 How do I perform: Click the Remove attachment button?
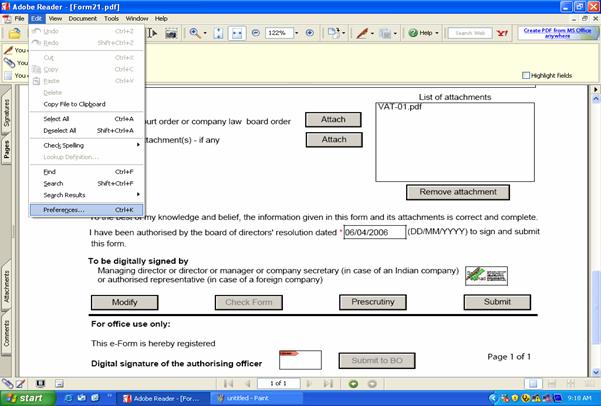[457, 192]
